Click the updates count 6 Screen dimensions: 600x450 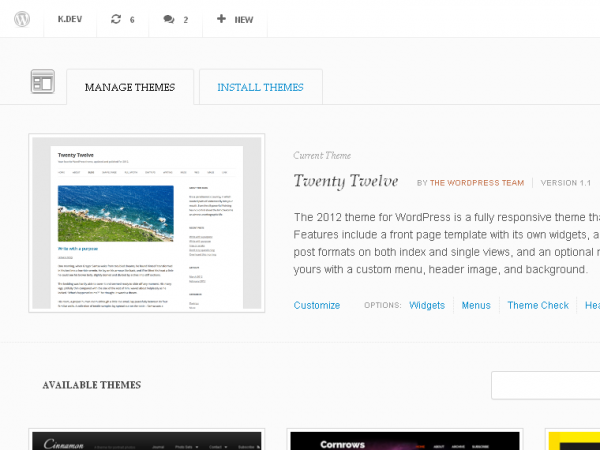(x=132, y=20)
